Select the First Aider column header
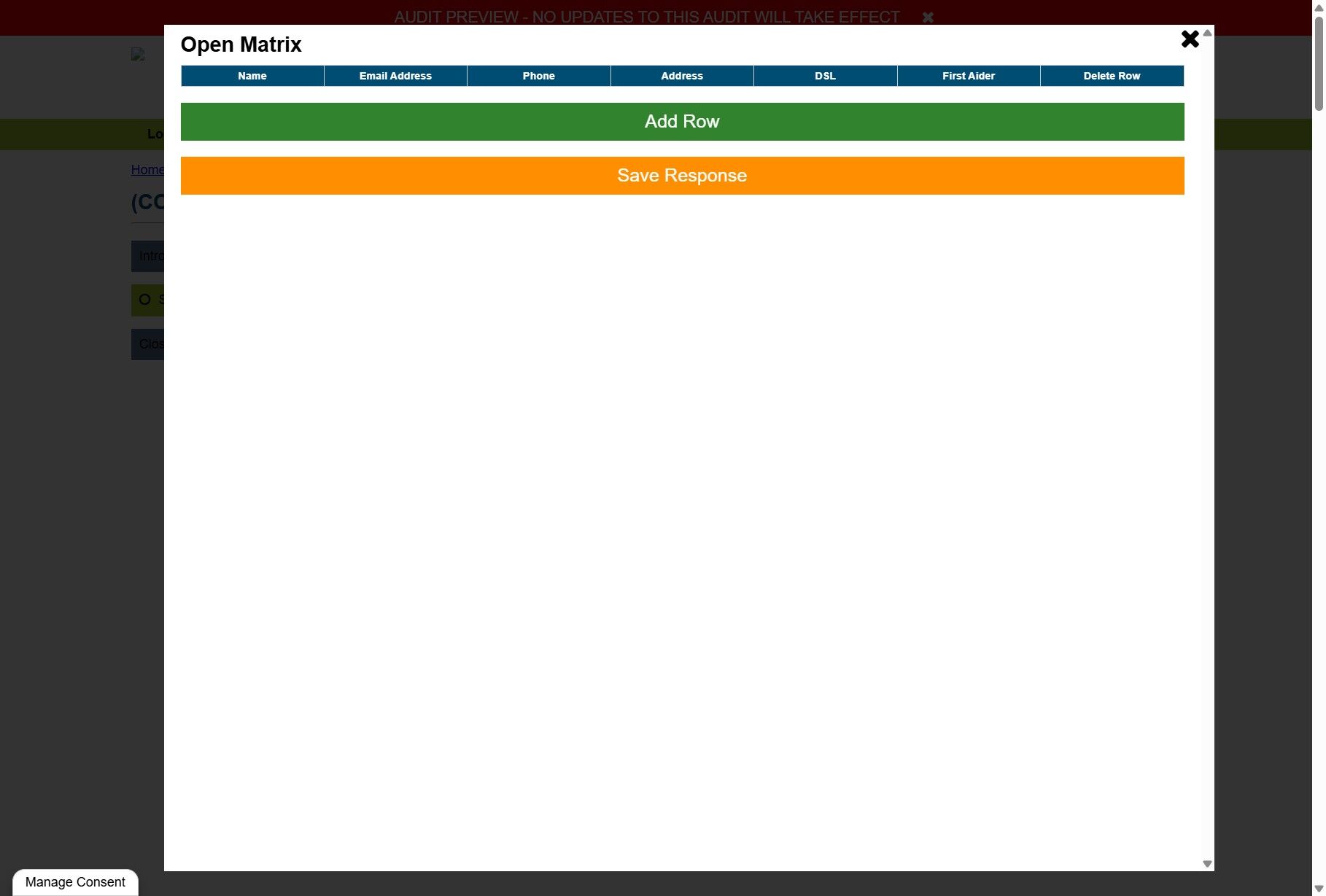The height and width of the screenshot is (896, 1326). 969,76
